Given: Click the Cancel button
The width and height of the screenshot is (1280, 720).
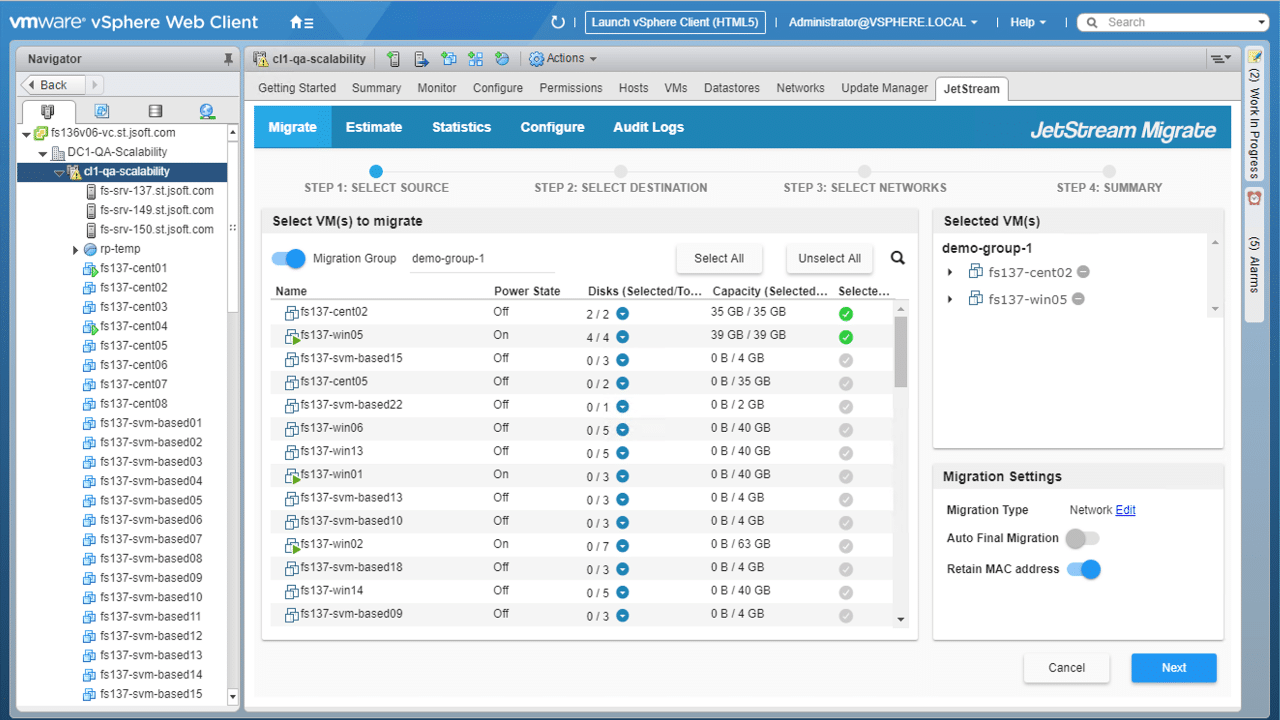Looking at the screenshot, I should (1066, 668).
